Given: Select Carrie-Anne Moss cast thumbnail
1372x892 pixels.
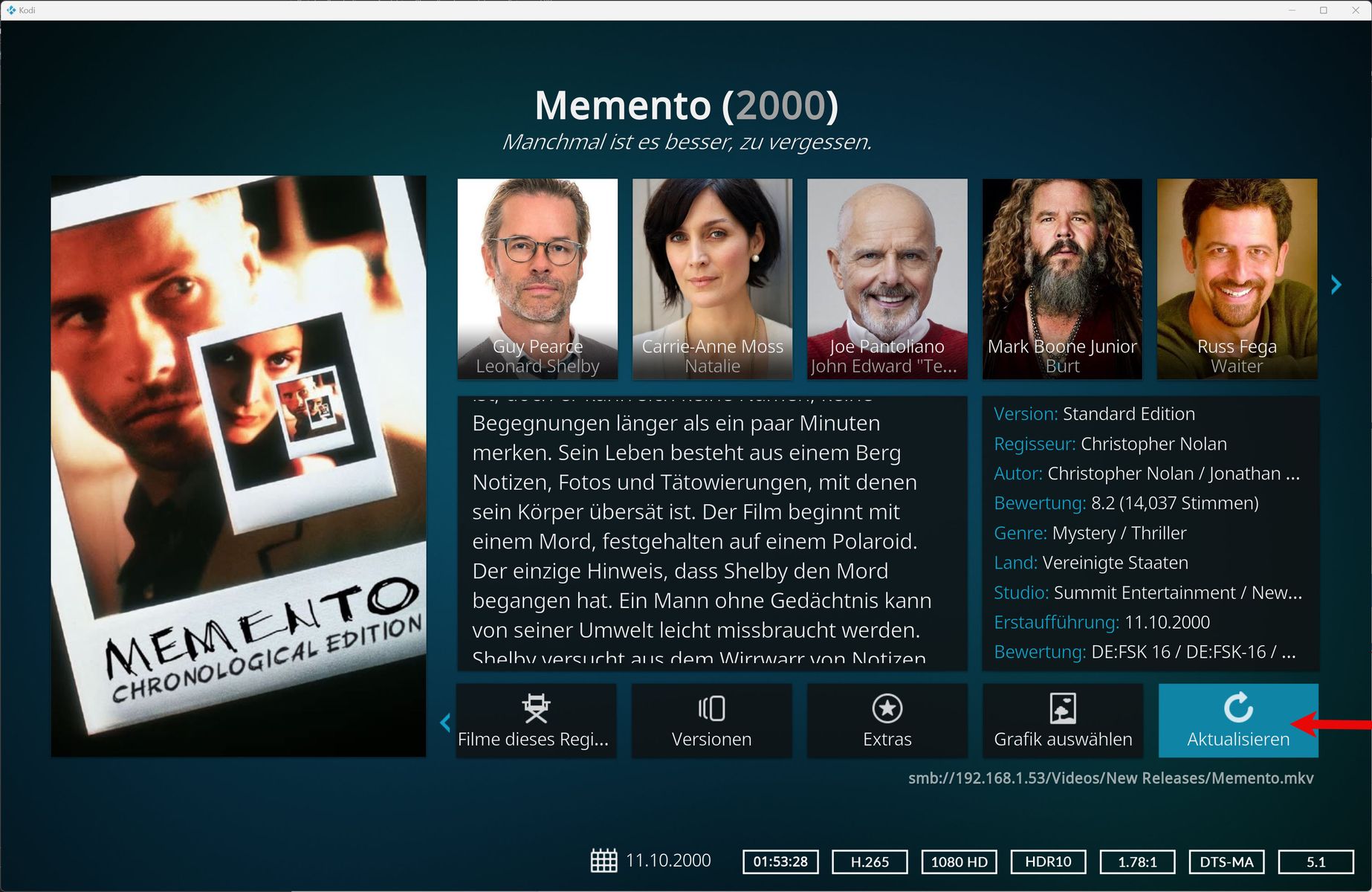Looking at the screenshot, I should coord(712,279).
